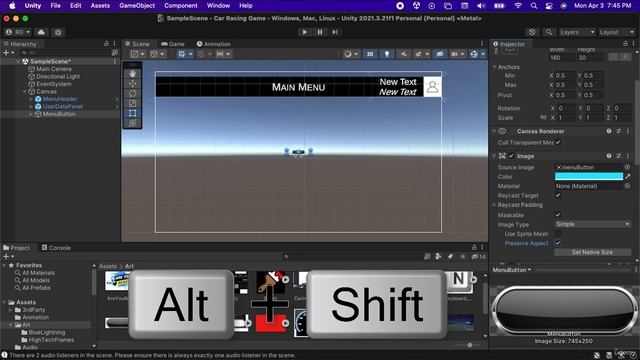
Task: Open version control settings icon in toolbar
Action: [58, 32]
